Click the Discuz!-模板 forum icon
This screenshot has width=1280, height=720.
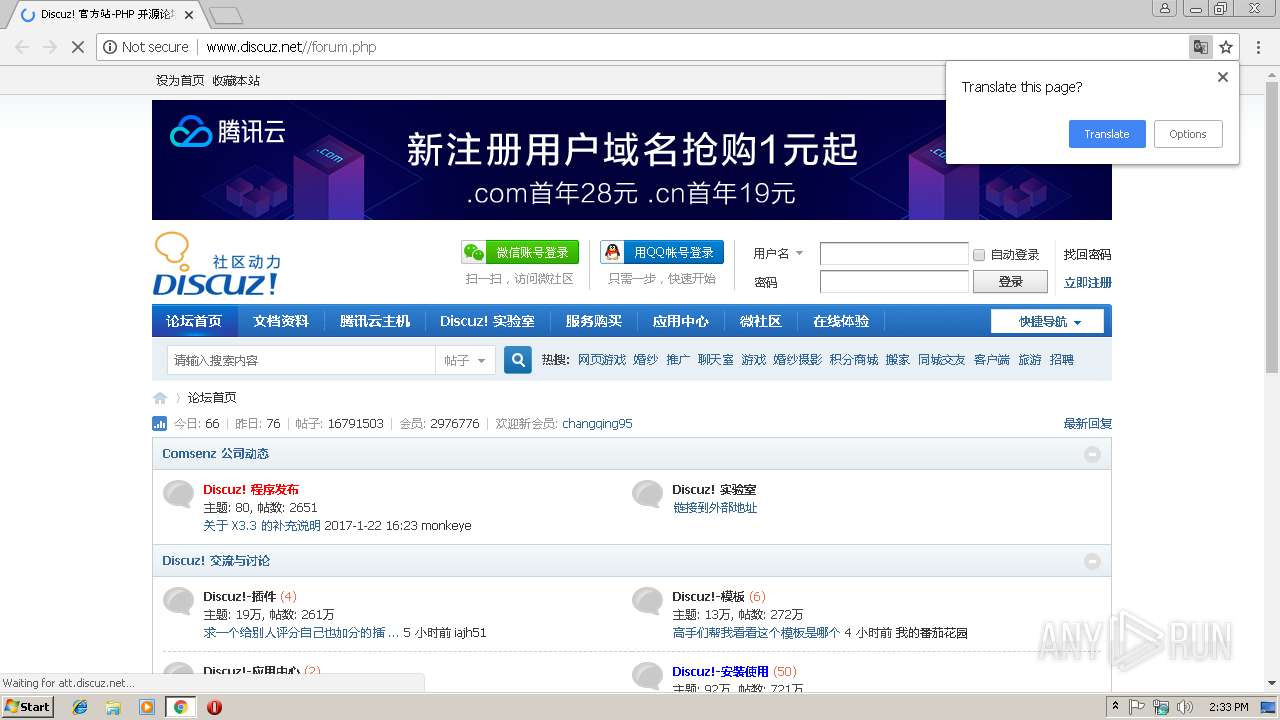point(647,601)
